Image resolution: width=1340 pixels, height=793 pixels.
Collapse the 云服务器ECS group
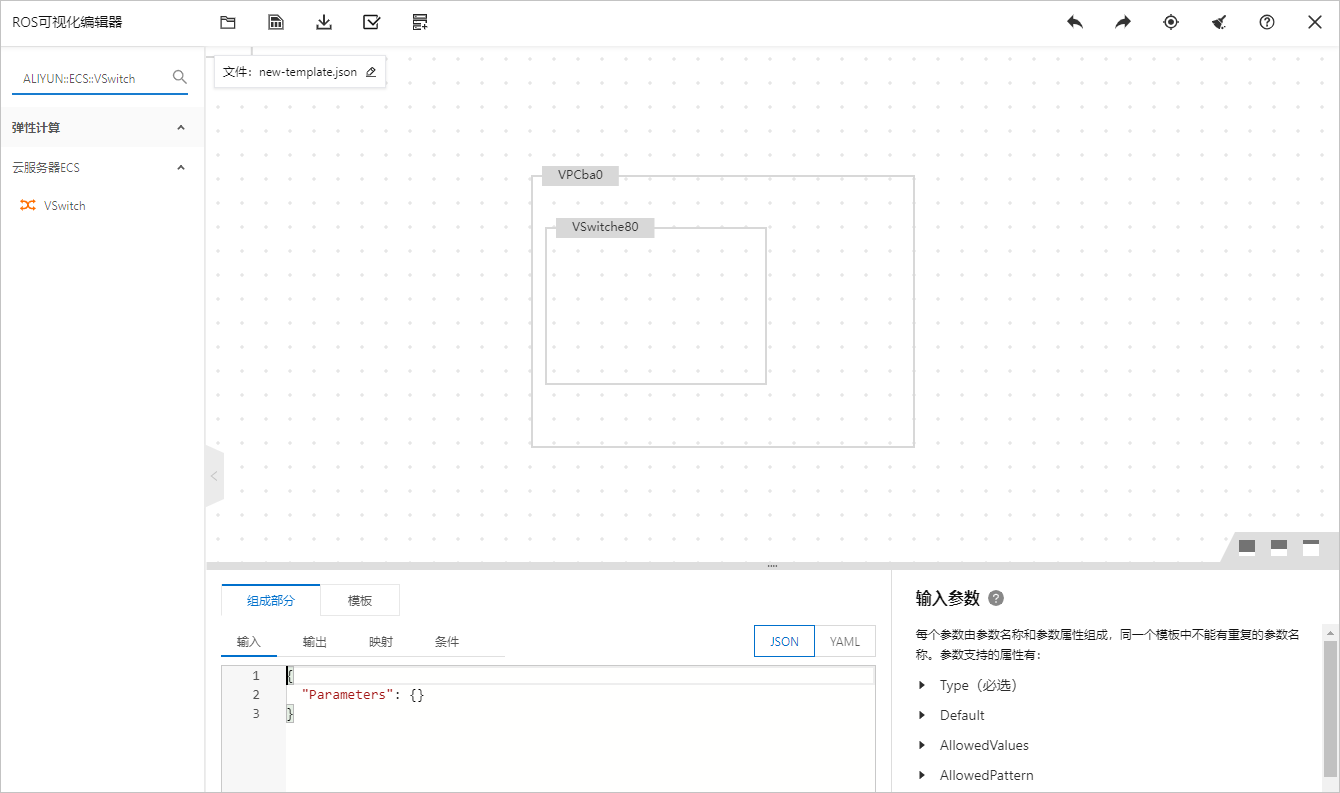pyautogui.click(x=181, y=168)
